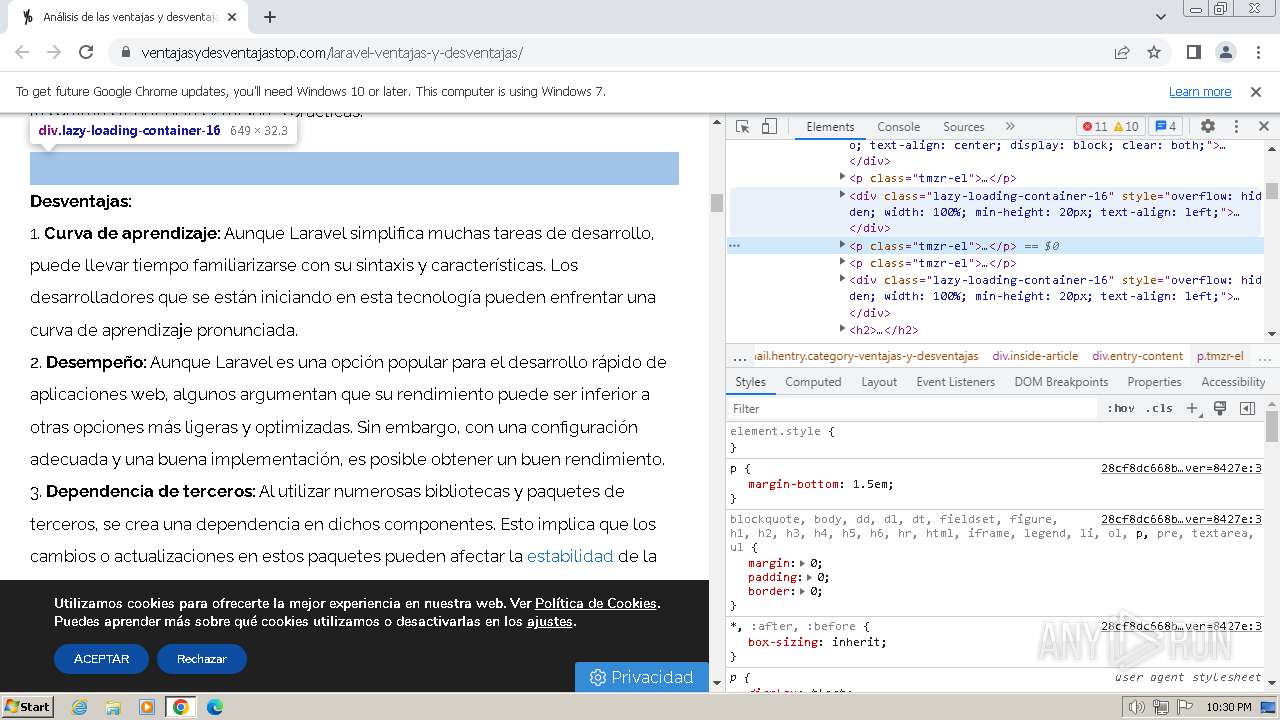The width and height of the screenshot is (1280, 720).
Task: Open the cookie ajustes link
Action: click(550, 621)
